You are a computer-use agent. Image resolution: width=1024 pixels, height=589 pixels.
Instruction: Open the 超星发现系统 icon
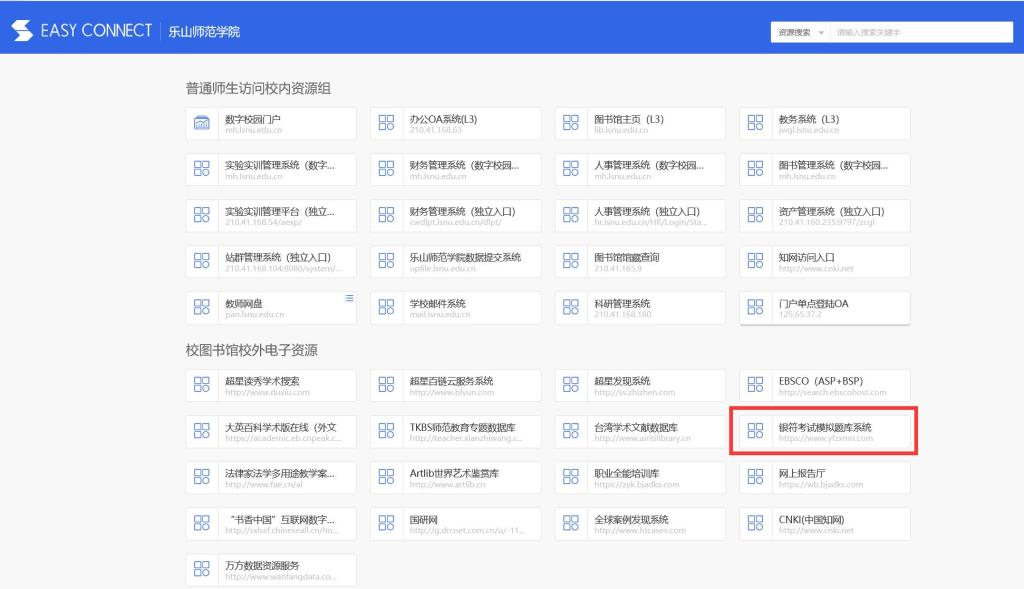click(x=571, y=385)
